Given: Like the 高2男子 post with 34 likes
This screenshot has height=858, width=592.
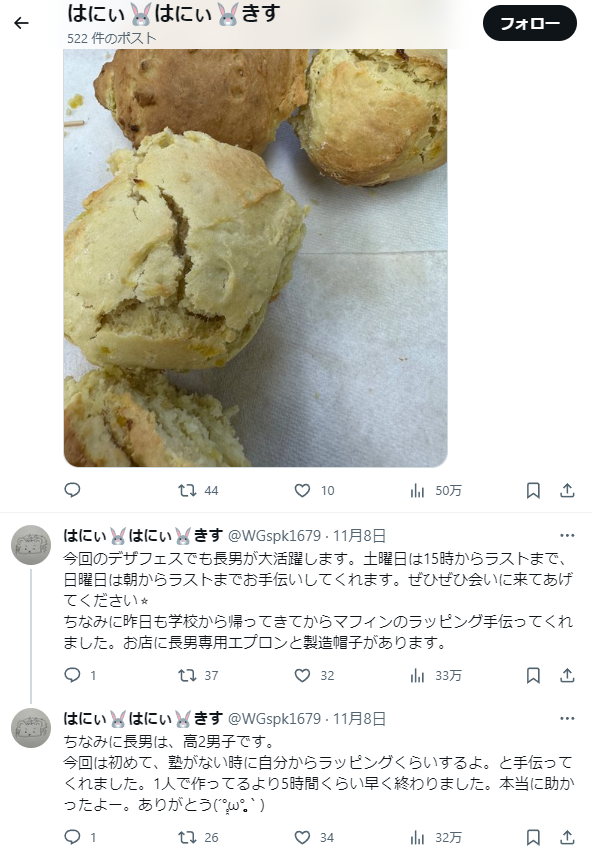Looking at the screenshot, I should [x=314, y=837].
